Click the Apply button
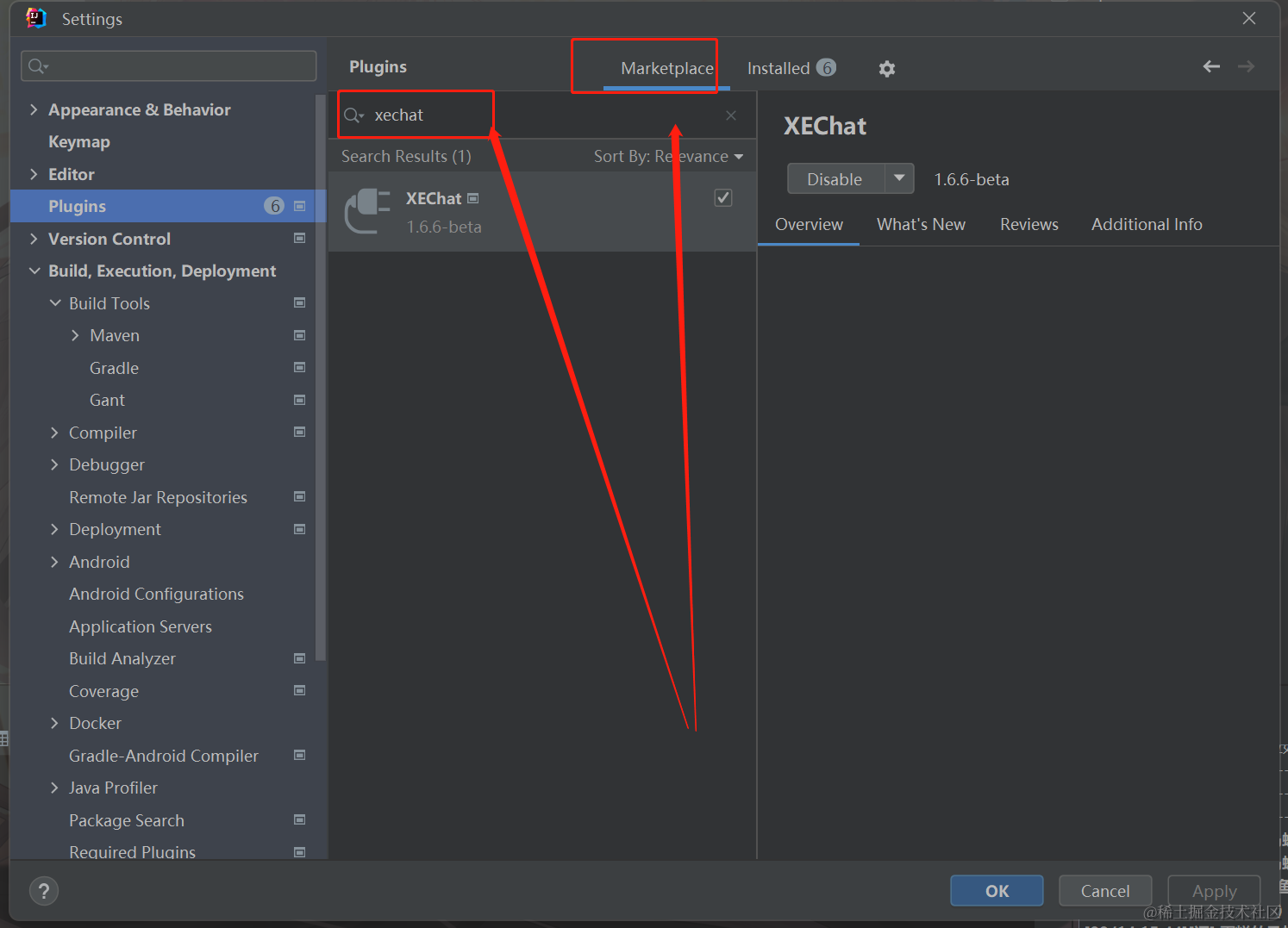Viewport: 1288px width, 928px height. (x=1214, y=891)
